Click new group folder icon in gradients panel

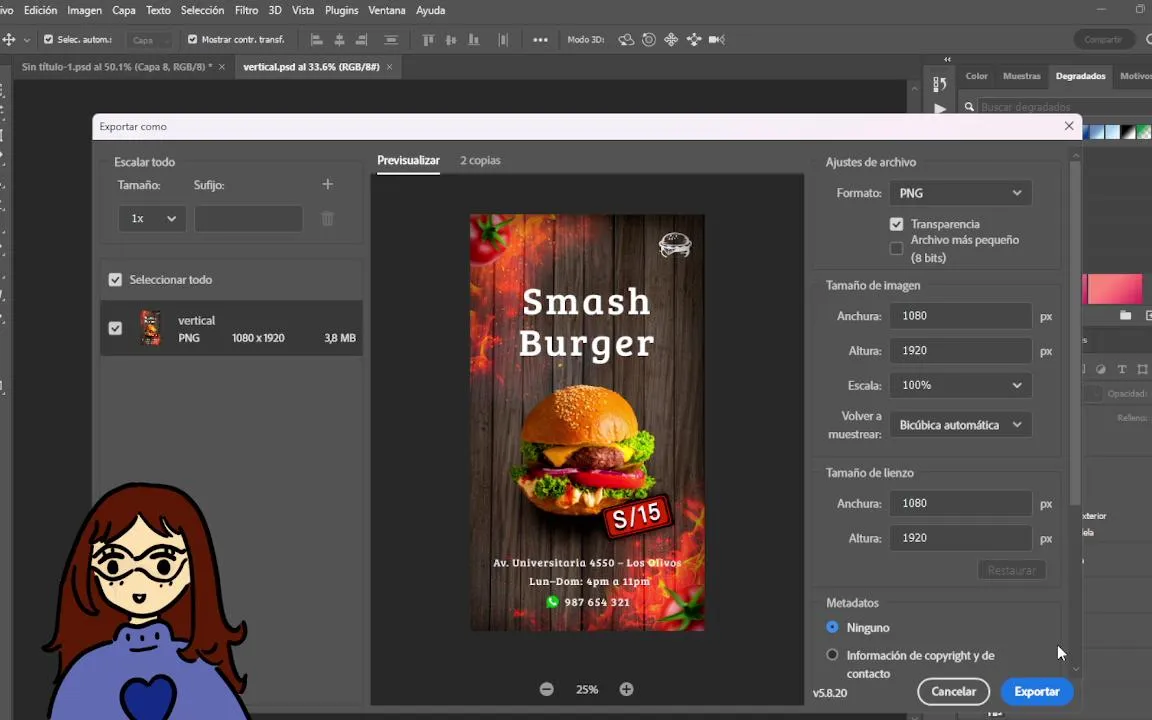[1126, 315]
